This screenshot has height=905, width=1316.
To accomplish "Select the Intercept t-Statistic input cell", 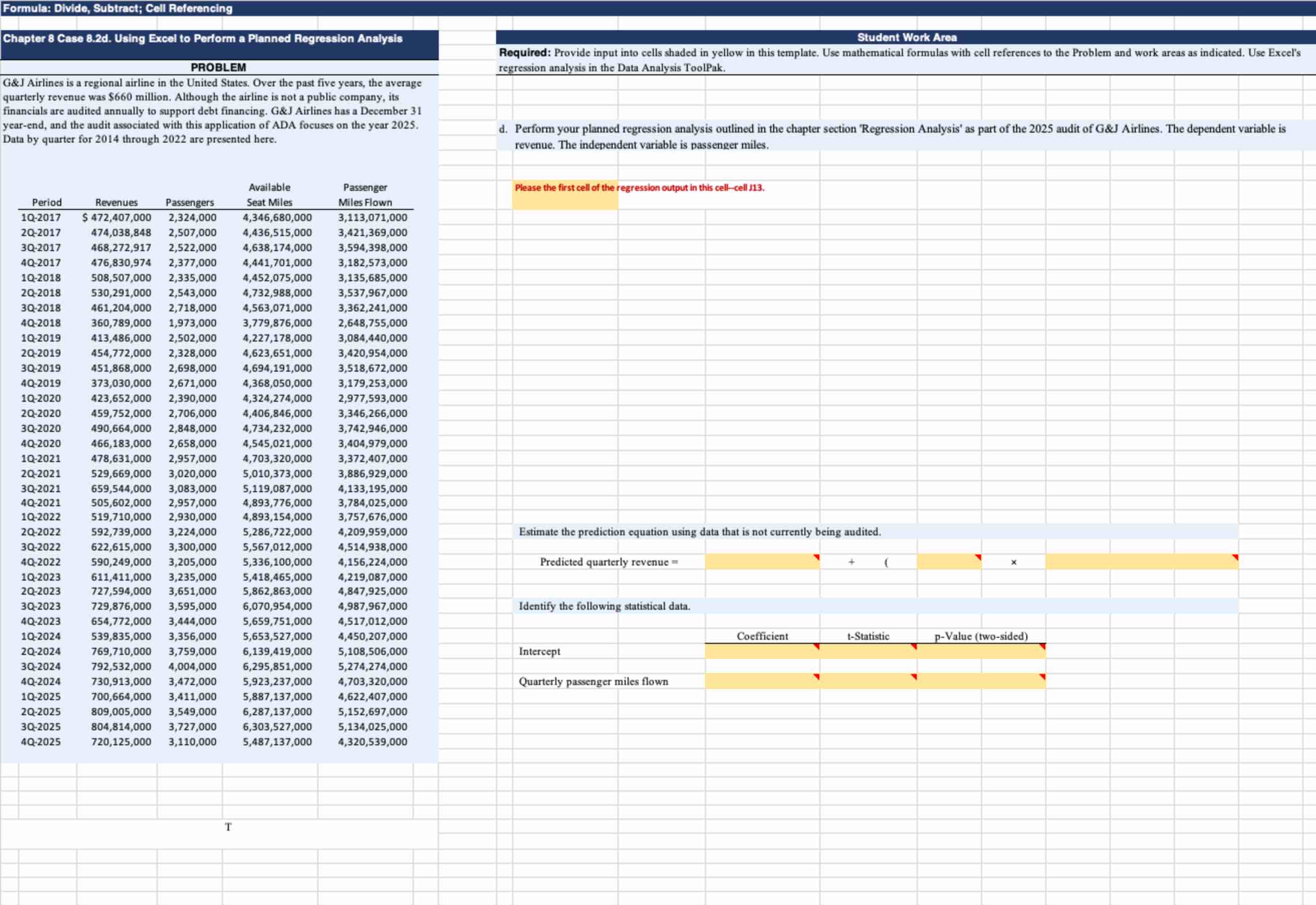I will click(x=868, y=651).
